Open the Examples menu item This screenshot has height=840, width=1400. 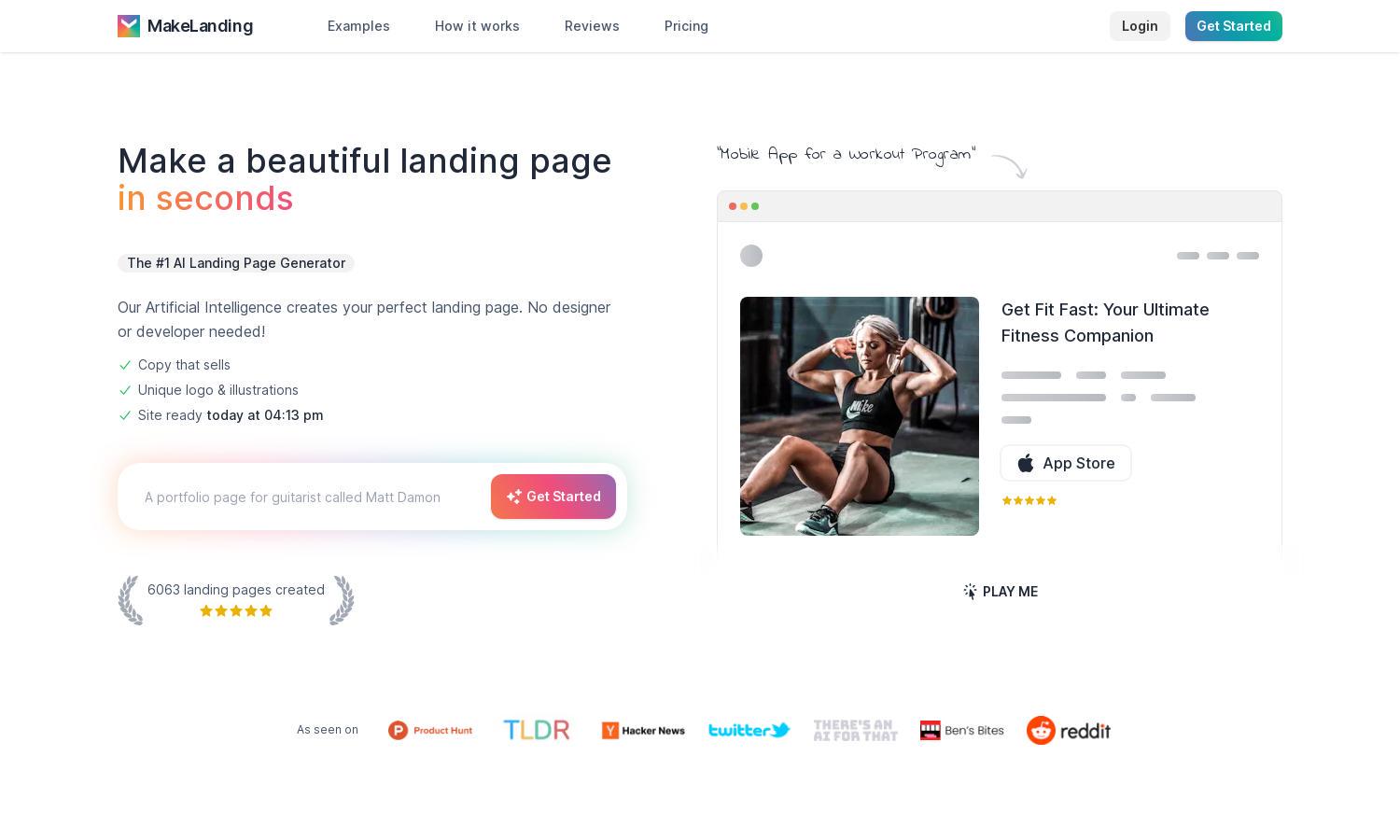[x=358, y=26]
